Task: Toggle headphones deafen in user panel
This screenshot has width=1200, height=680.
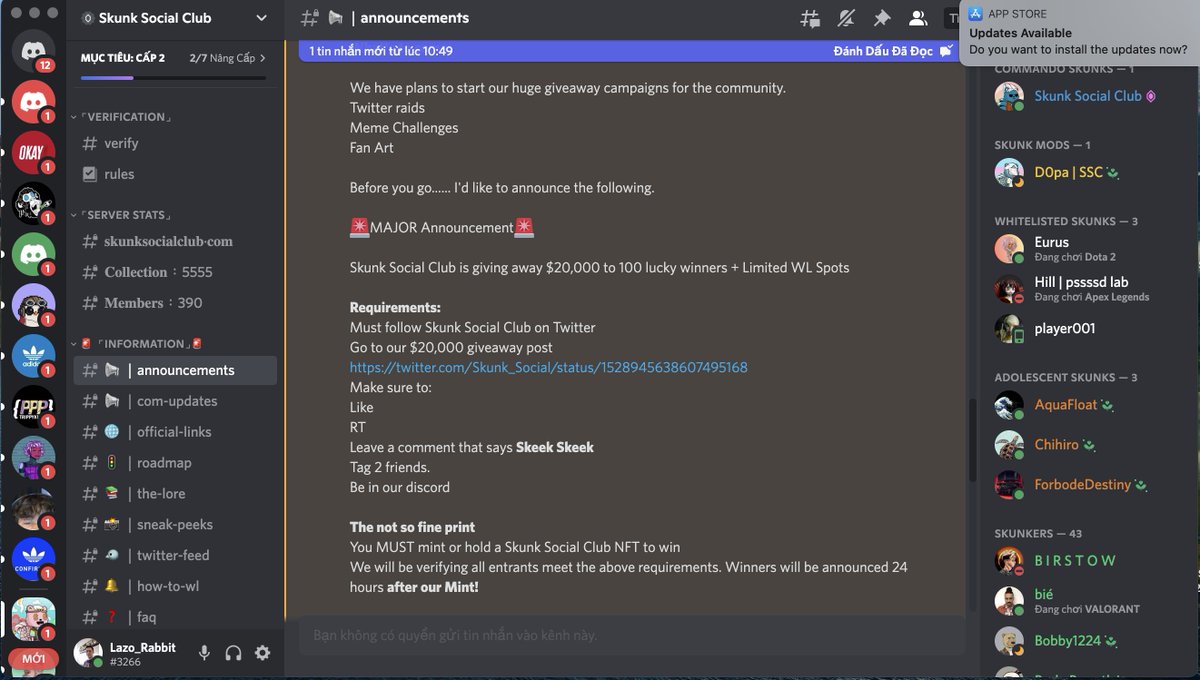Action: [233, 653]
